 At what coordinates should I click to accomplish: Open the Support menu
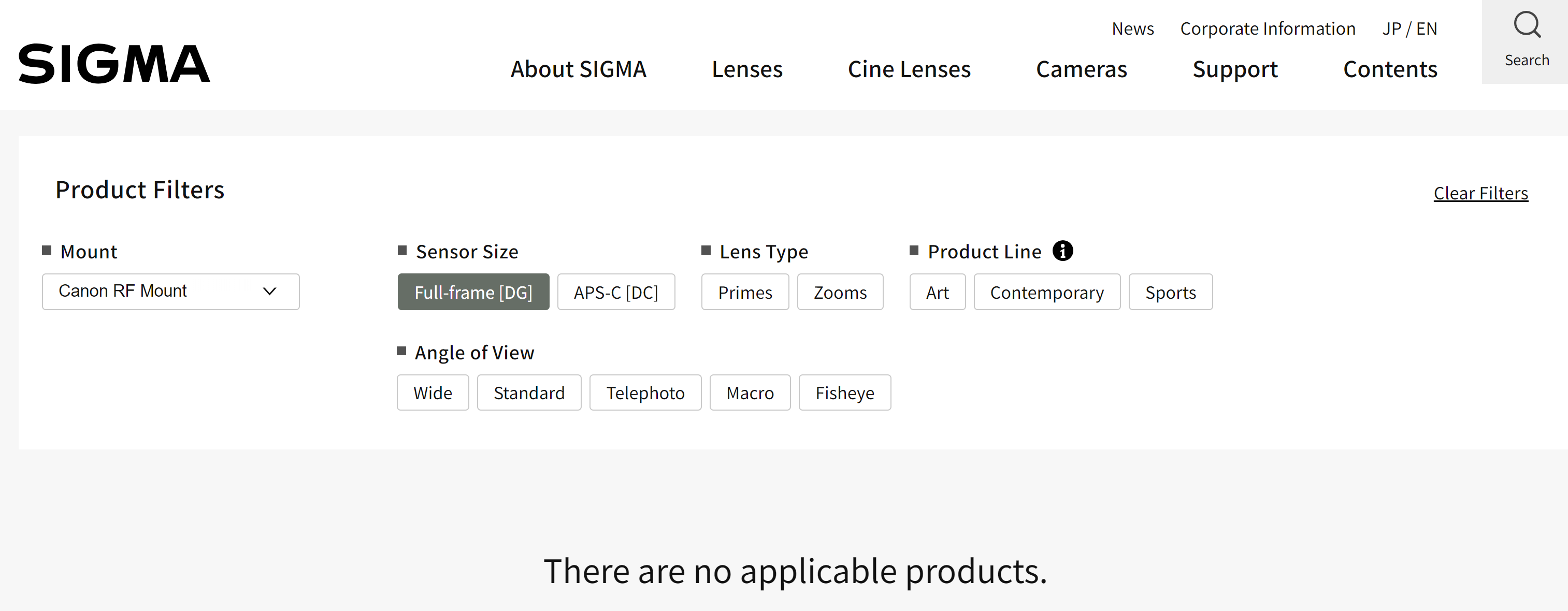[1234, 69]
